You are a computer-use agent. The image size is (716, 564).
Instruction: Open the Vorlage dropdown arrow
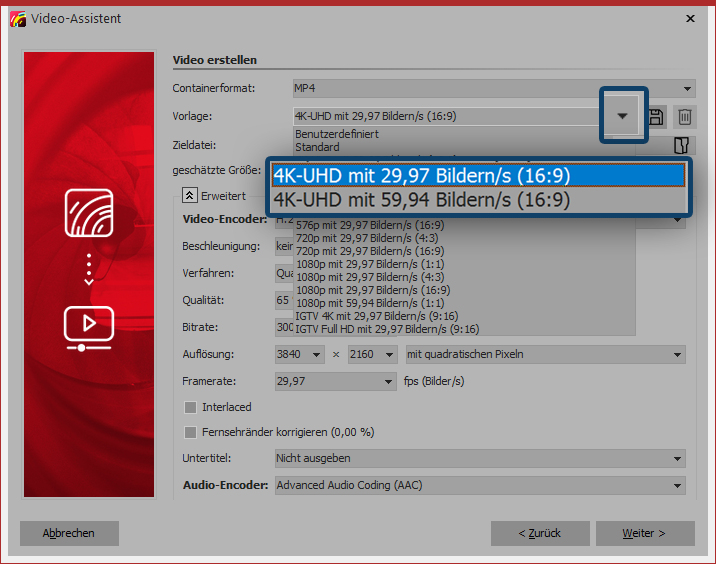coord(622,116)
